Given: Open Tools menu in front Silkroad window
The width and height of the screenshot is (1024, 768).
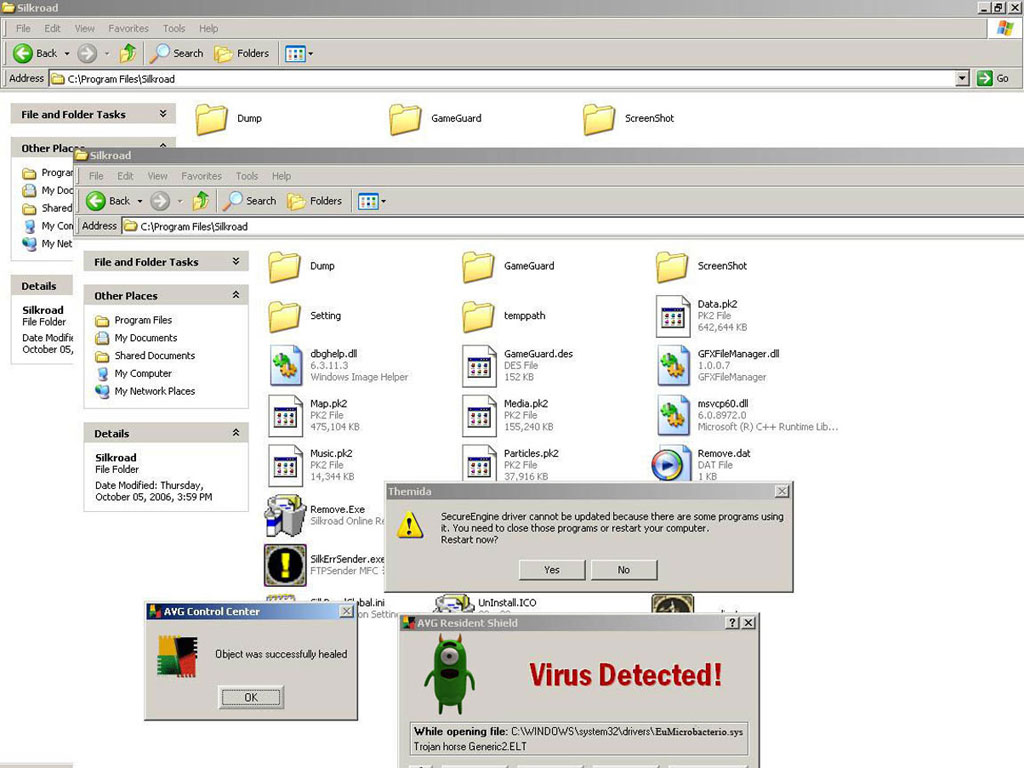Looking at the screenshot, I should (x=247, y=176).
